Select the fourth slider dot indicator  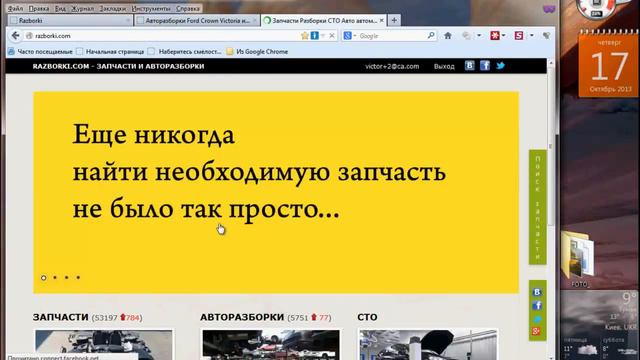click(78, 278)
